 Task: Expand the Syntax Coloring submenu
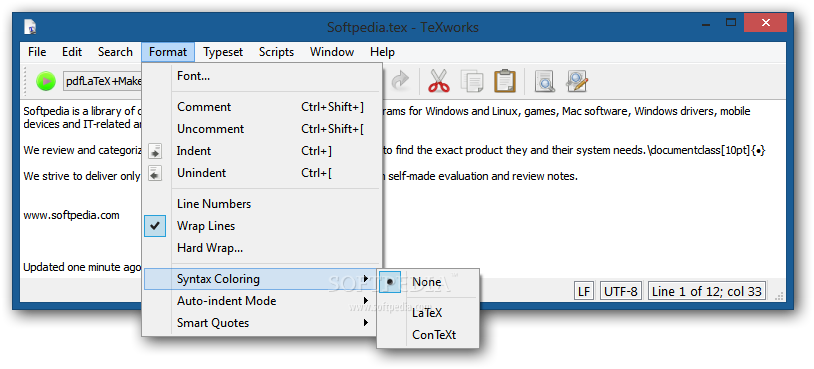(262, 279)
